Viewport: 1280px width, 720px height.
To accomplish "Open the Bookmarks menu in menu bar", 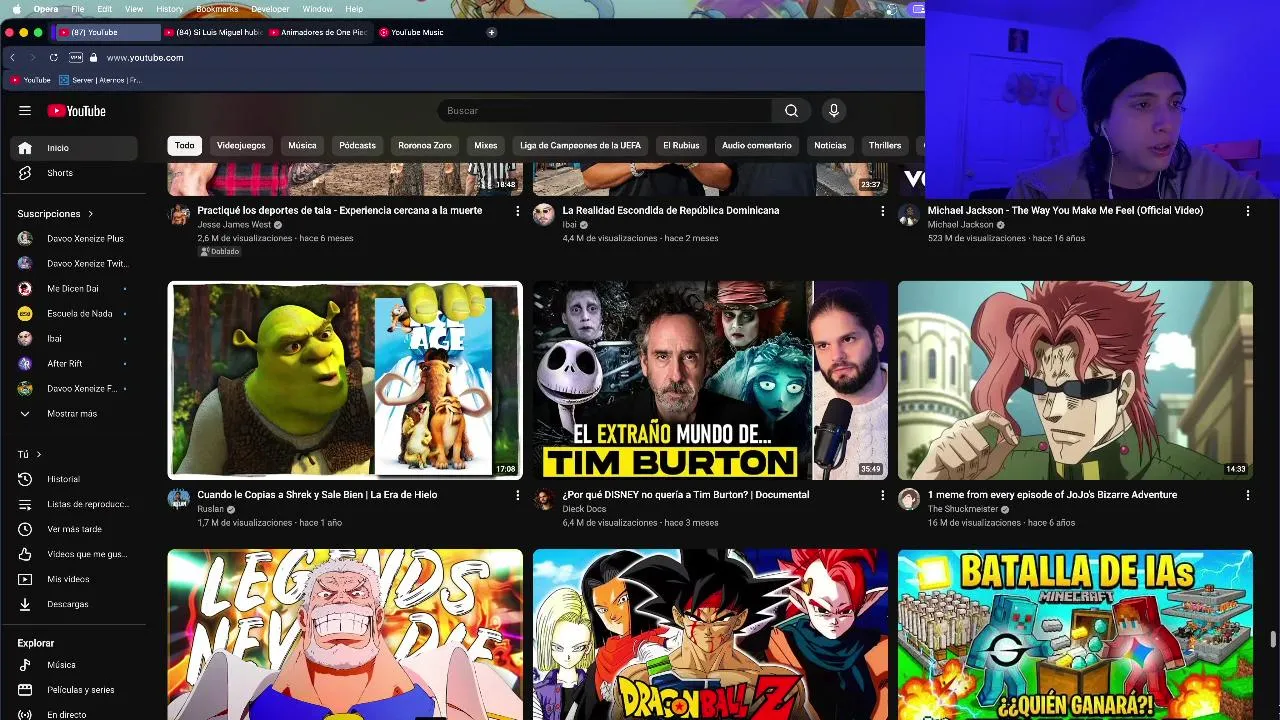I will point(217,9).
